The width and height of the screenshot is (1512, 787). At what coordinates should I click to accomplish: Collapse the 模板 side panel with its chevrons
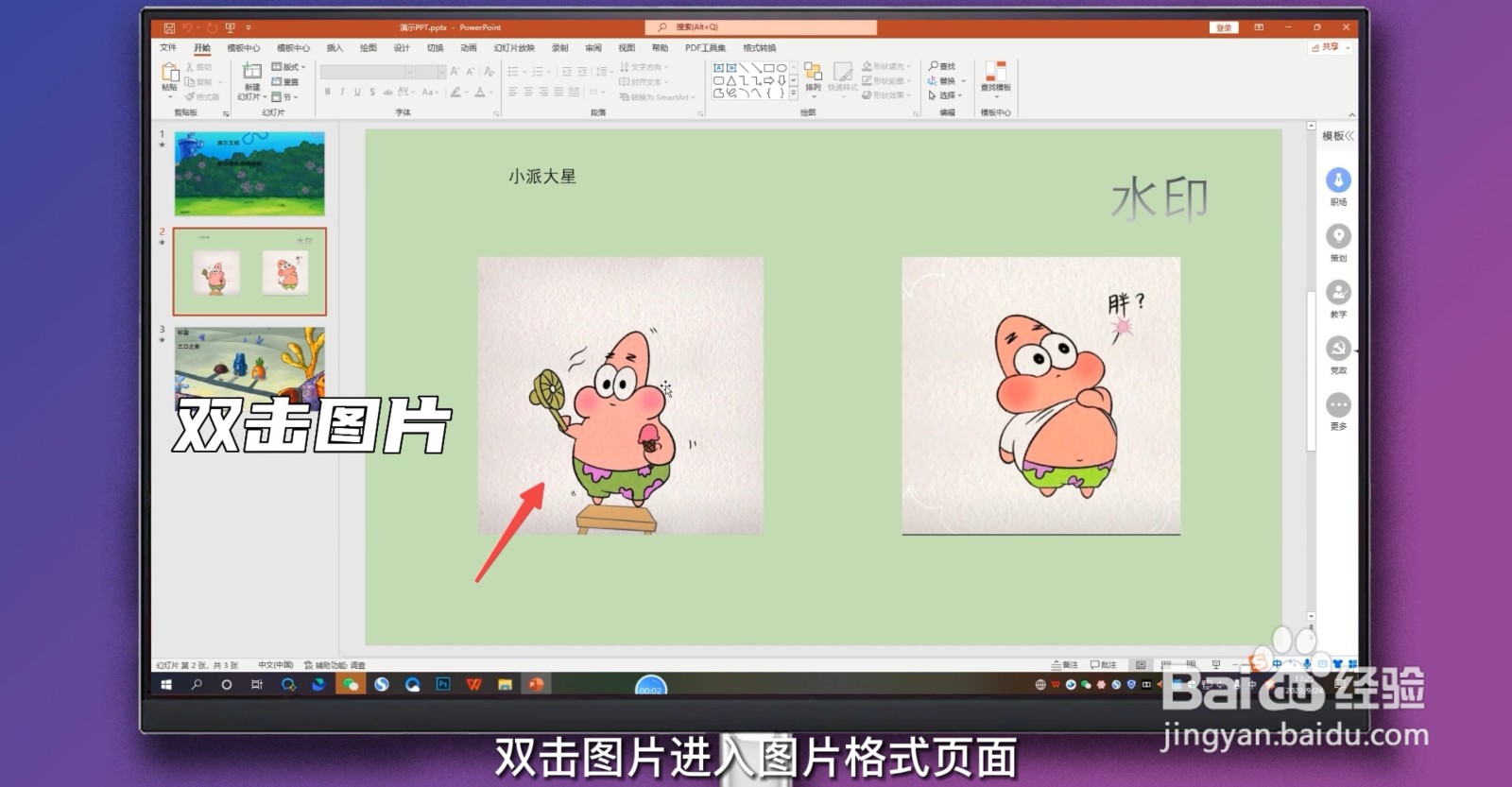(x=1349, y=136)
